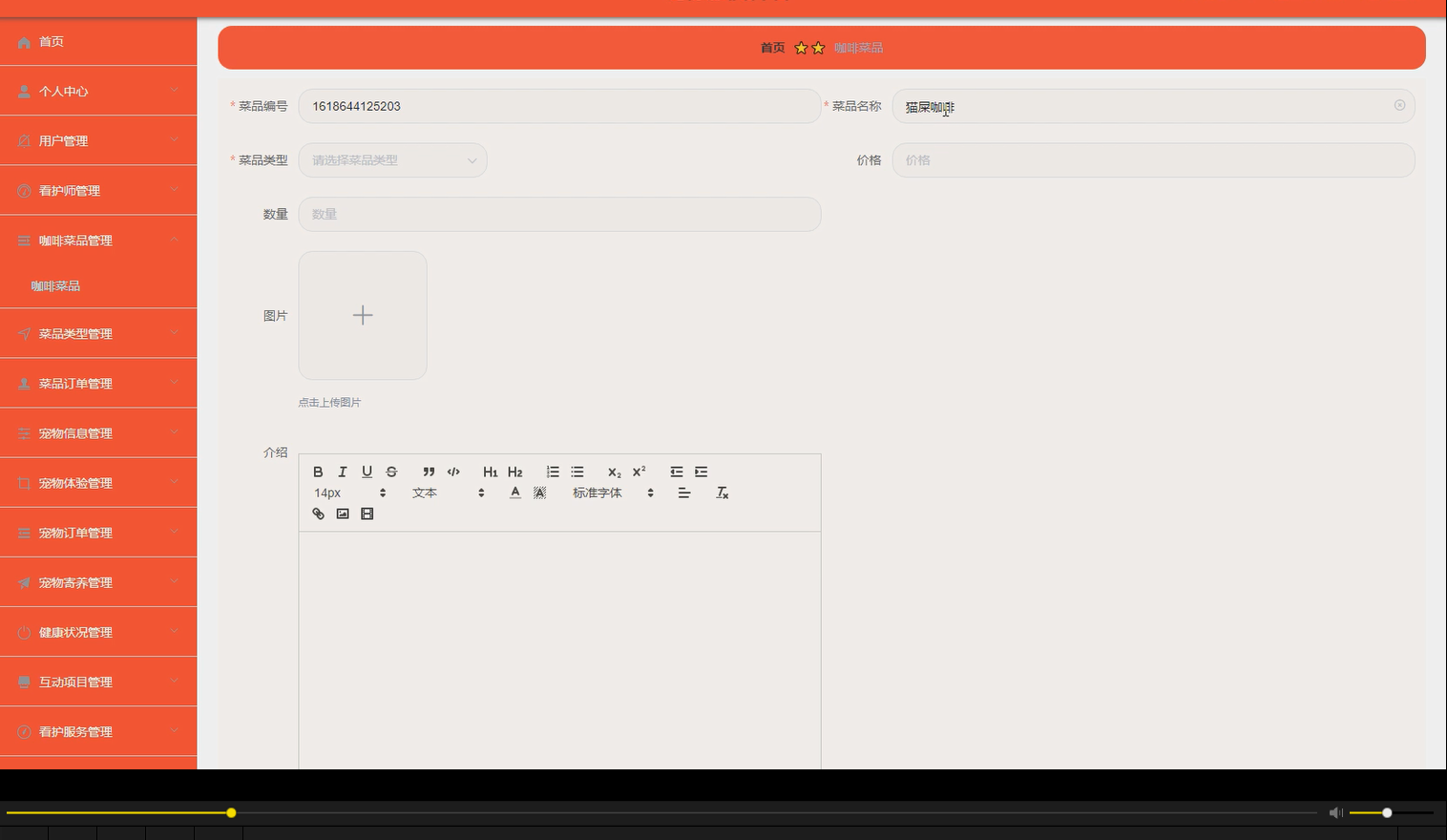Screen dimensions: 1447x840
Task: Expand the 看护师管理 sidebar menu
Action: click(98, 190)
